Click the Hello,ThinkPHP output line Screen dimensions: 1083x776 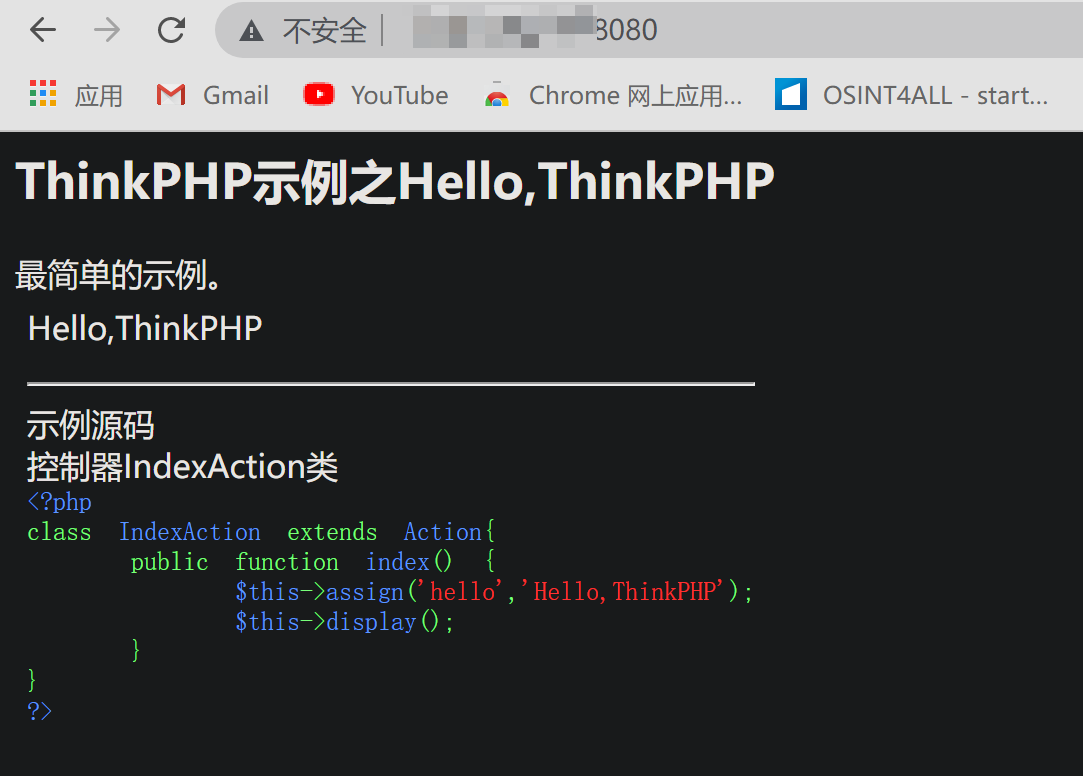click(x=145, y=328)
